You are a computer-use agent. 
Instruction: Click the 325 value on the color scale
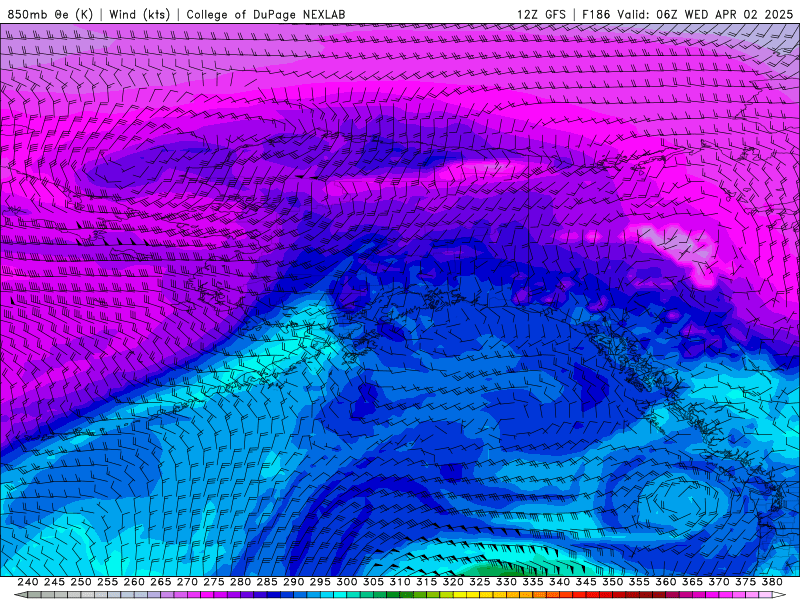click(x=480, y=582)
